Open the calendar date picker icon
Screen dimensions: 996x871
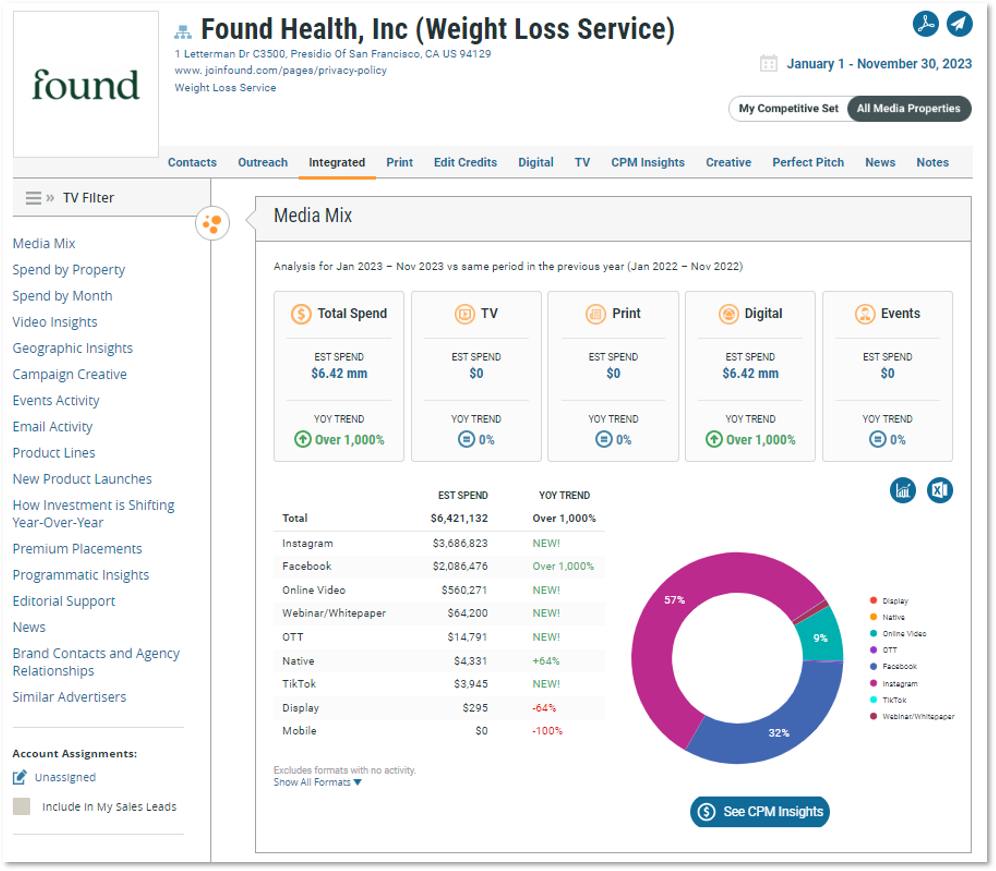[x=769, y=64]
